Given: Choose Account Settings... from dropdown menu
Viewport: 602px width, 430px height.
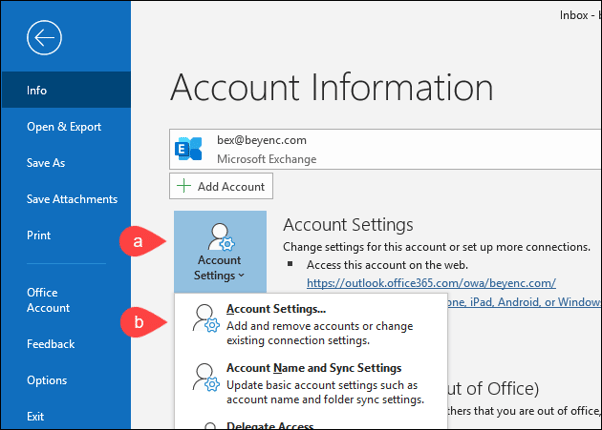Looking at the screenshot, I should pos(311,324).
